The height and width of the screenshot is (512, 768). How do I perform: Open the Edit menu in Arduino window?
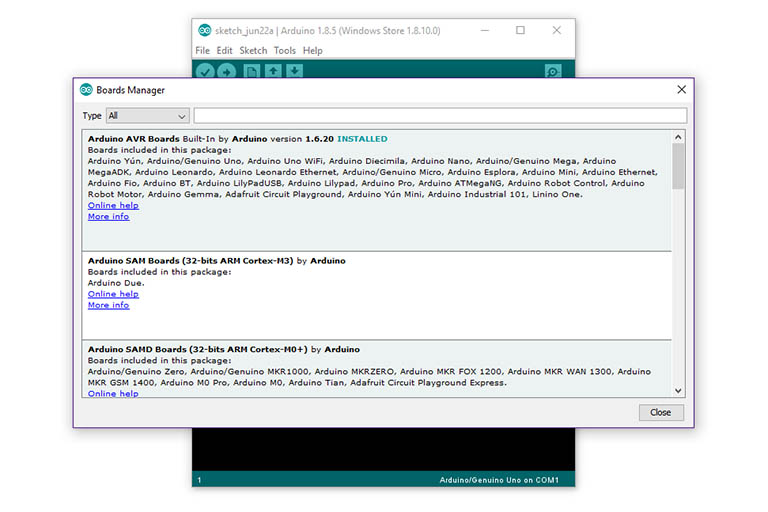click(224, 50)
